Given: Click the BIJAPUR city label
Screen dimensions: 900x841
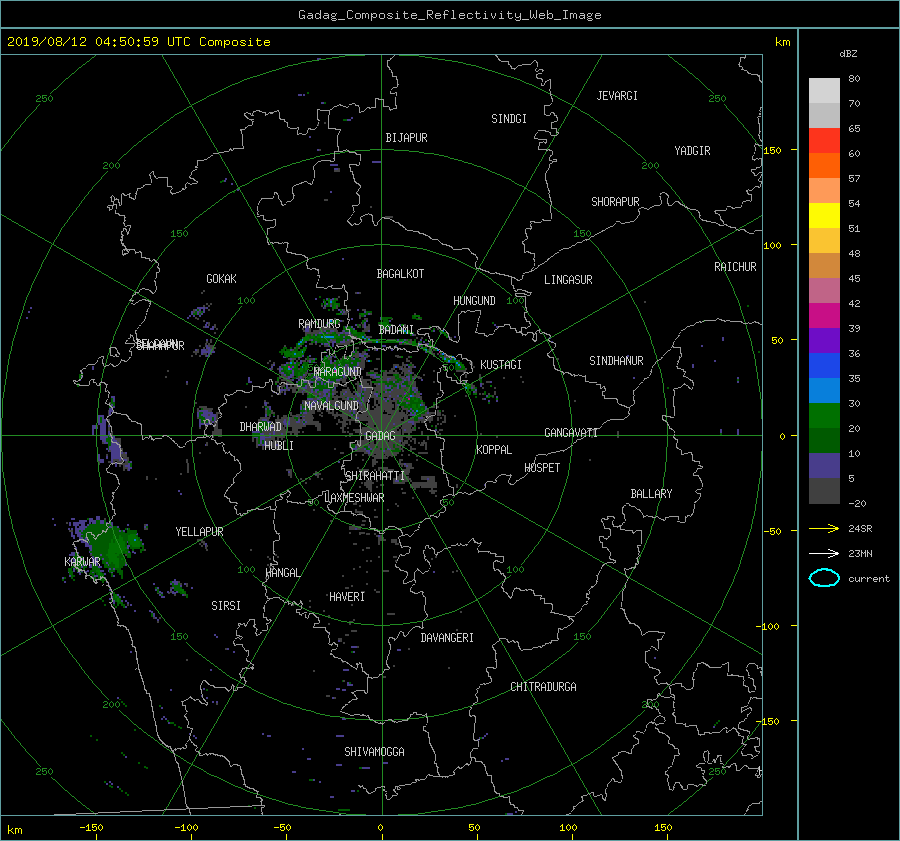Looking at the screenshot, I should point(406,138).
